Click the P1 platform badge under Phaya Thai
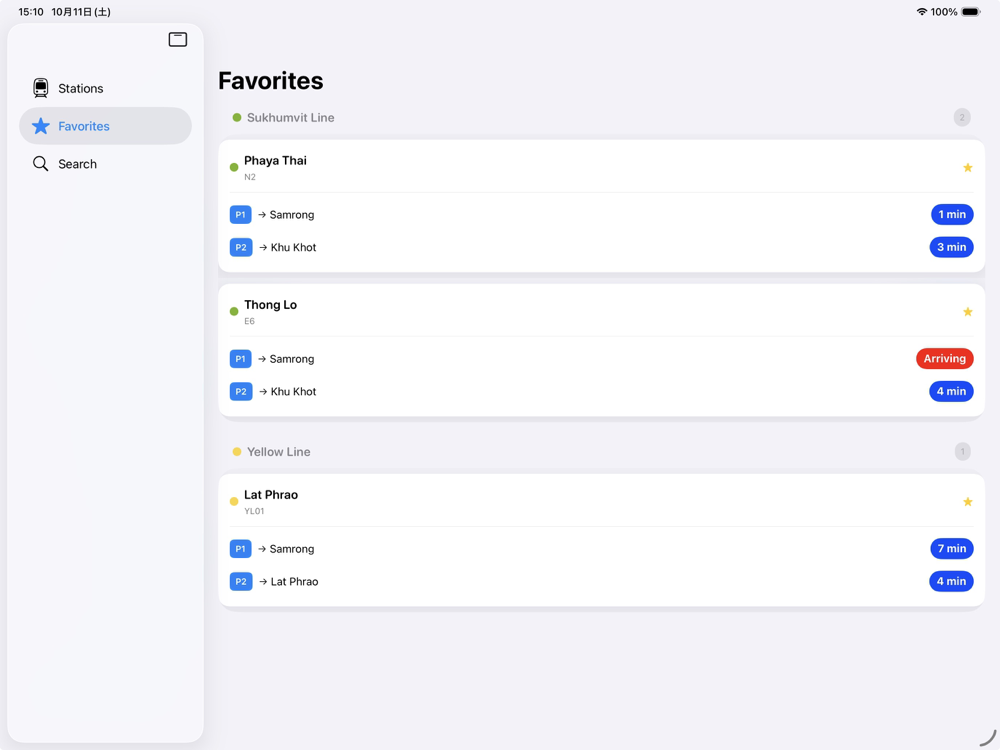 241,215
